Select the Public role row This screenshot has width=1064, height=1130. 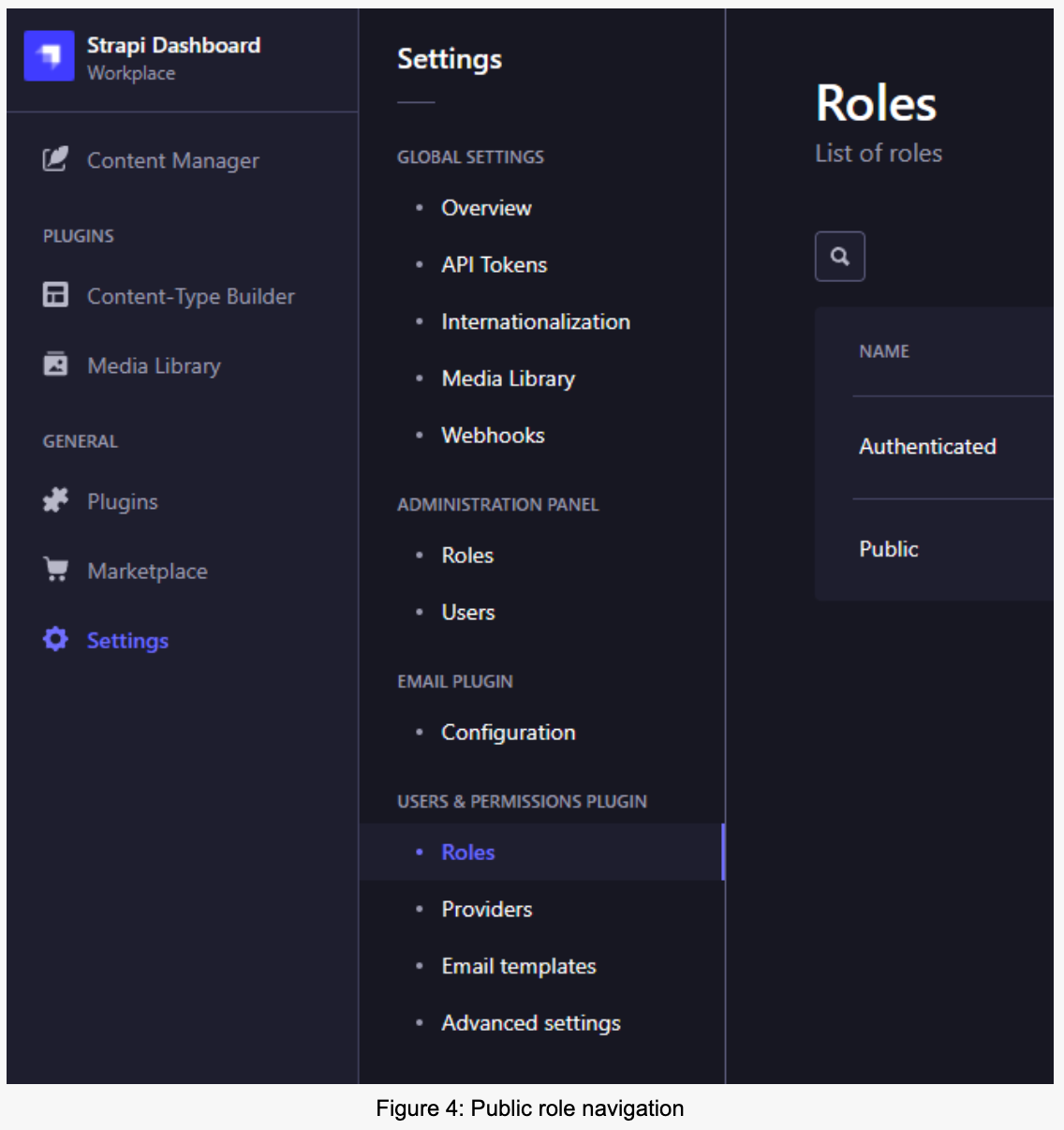[889, 549]
